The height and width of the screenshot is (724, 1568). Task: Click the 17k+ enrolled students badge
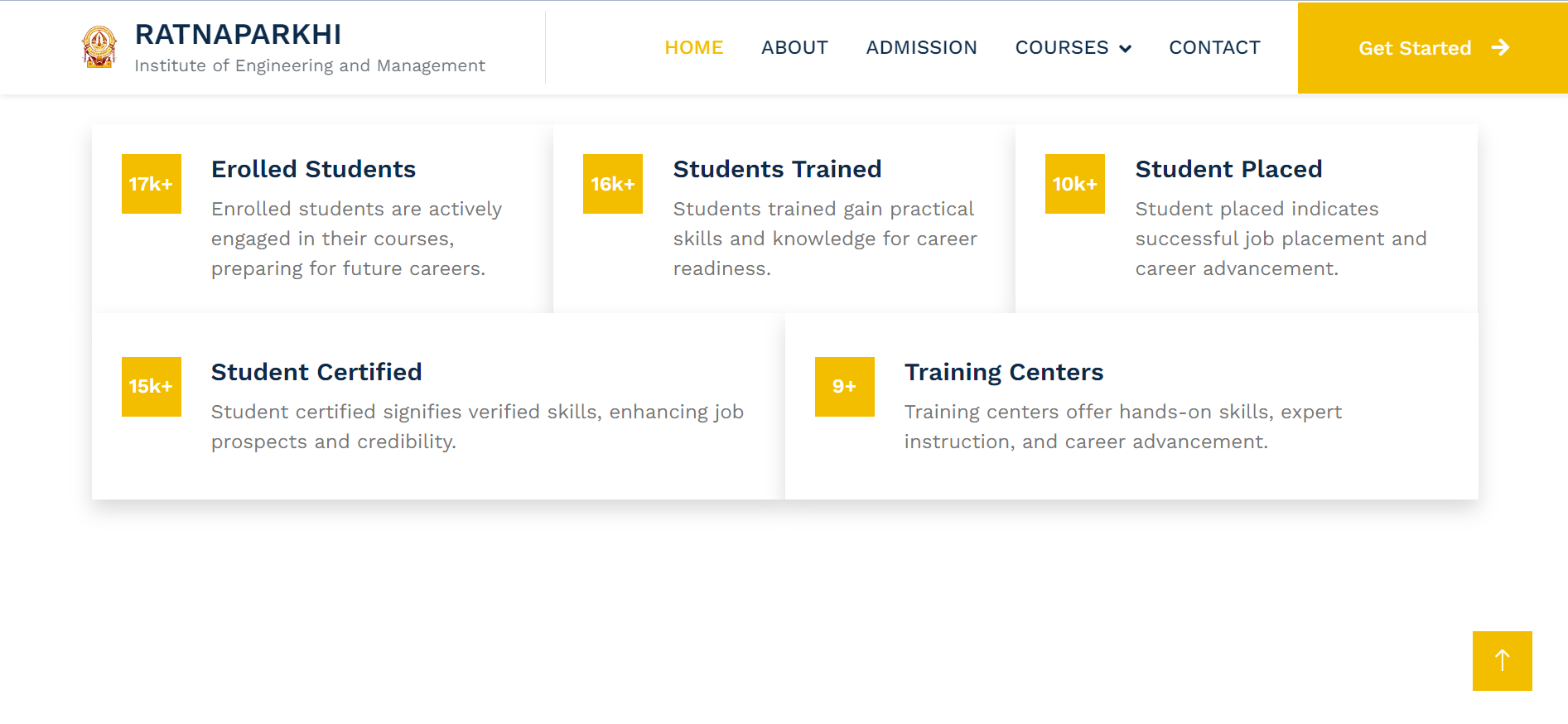(151, 184)
